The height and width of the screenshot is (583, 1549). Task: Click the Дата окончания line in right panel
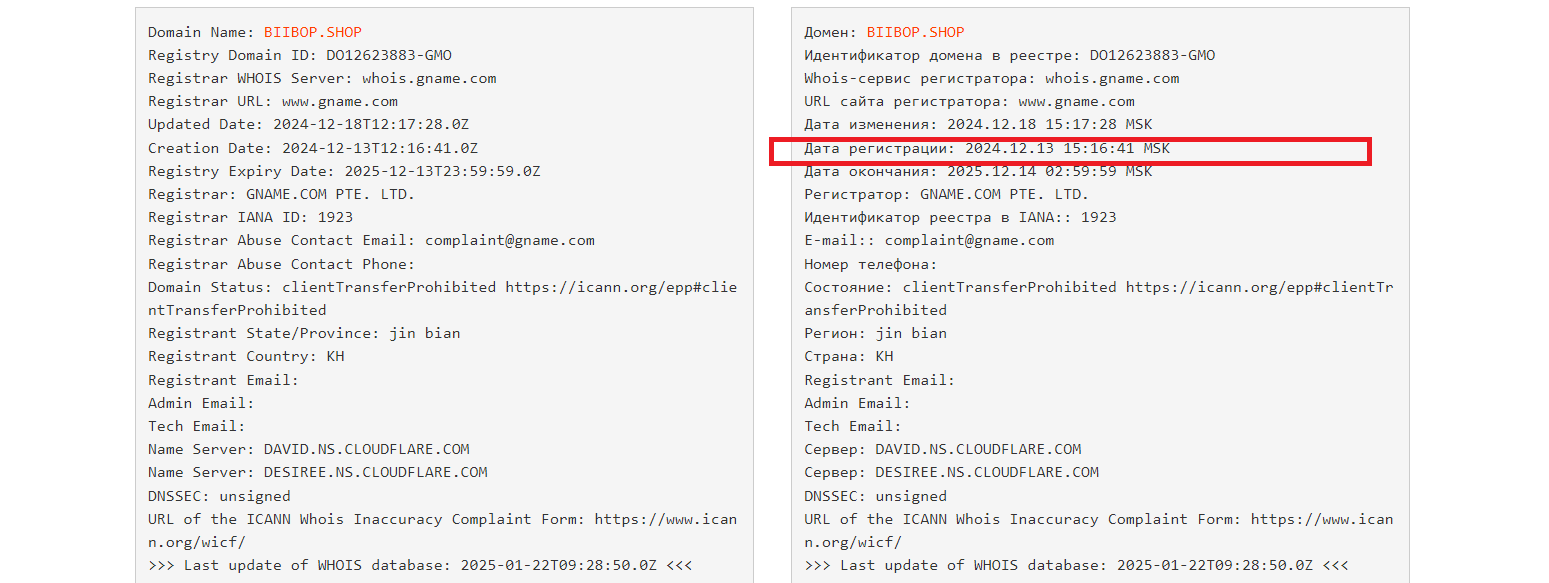[978, 171]
